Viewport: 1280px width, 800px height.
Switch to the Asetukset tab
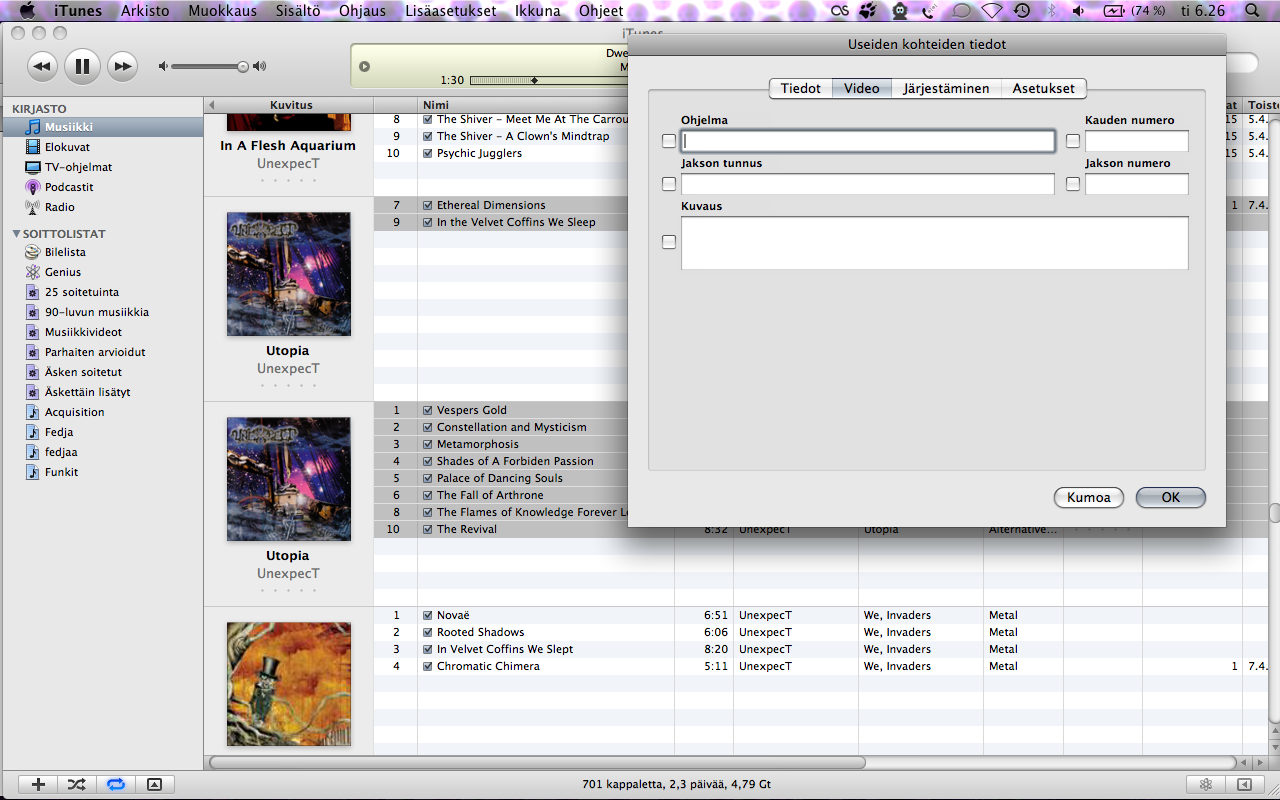[1043, 88]
